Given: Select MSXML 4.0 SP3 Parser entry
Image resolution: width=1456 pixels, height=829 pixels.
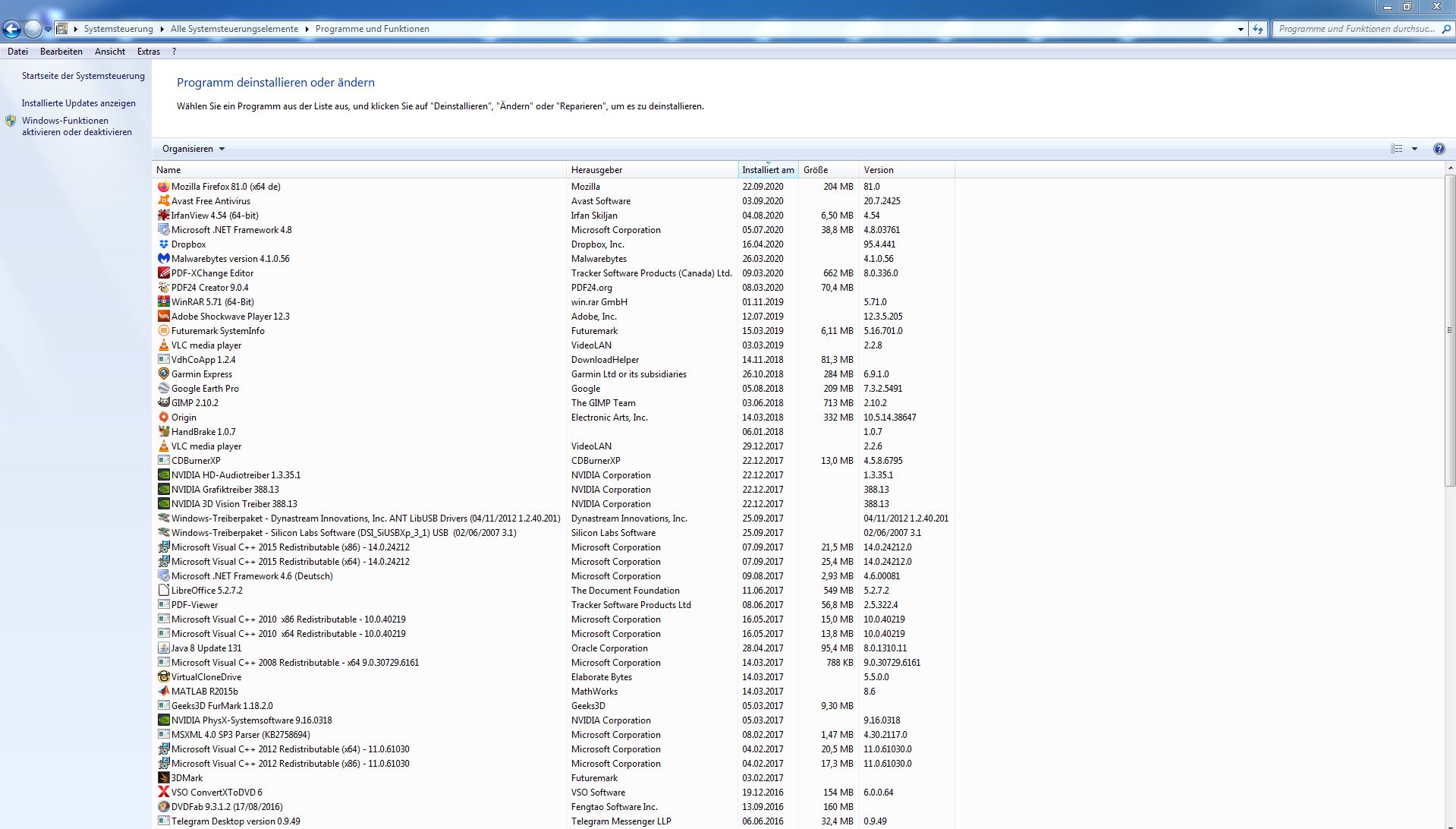Looking at the screenshot, I should 554,735.
